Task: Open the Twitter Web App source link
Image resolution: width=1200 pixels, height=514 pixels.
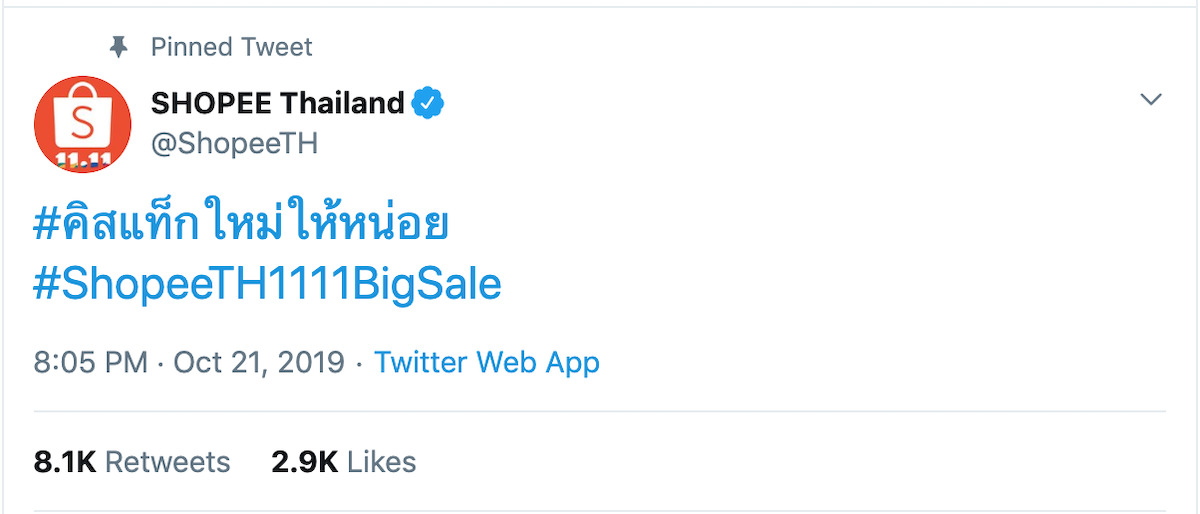Action: 487,361
